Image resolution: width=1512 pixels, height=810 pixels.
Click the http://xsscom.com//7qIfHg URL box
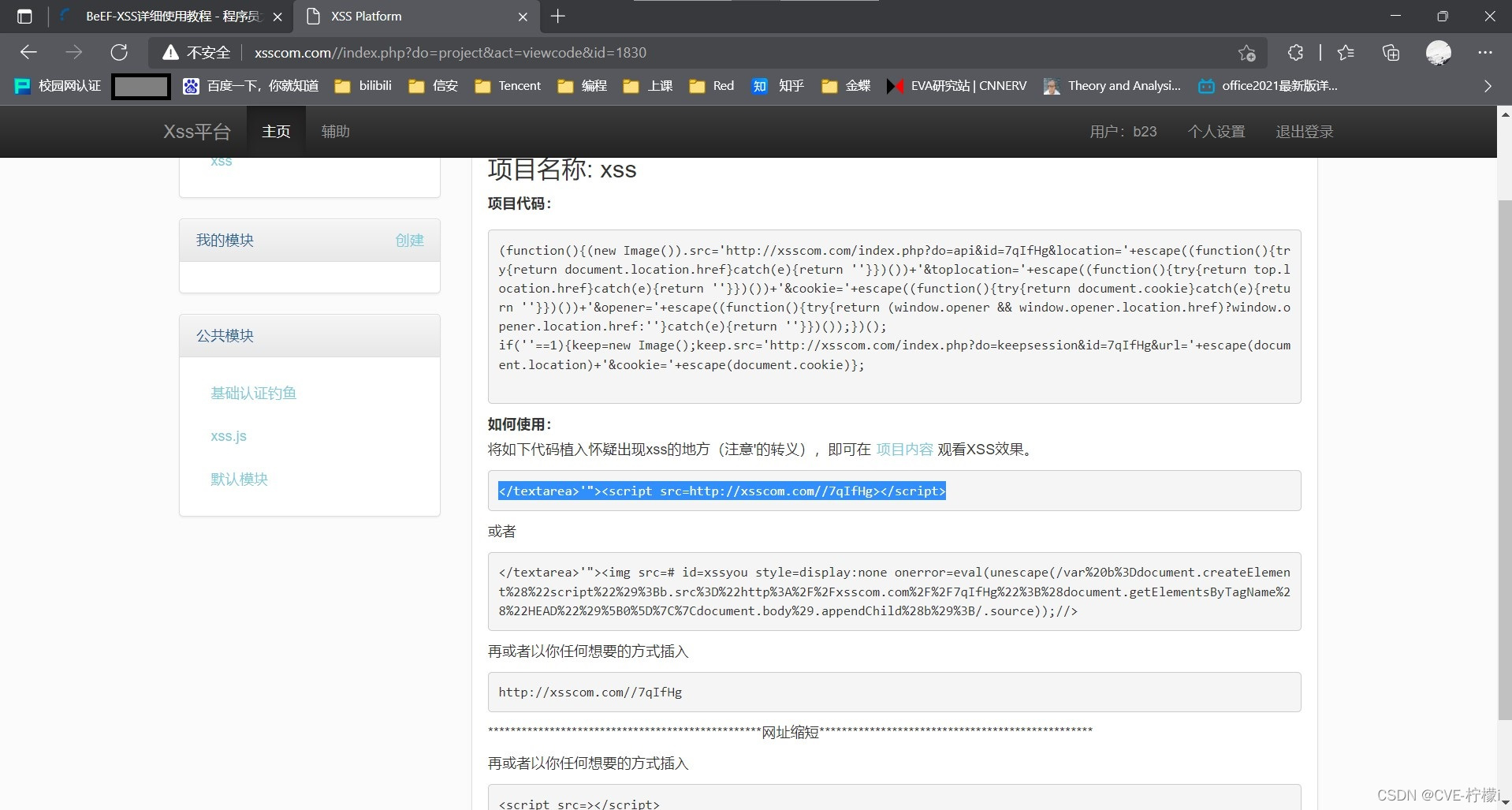[x=894, y=692]
